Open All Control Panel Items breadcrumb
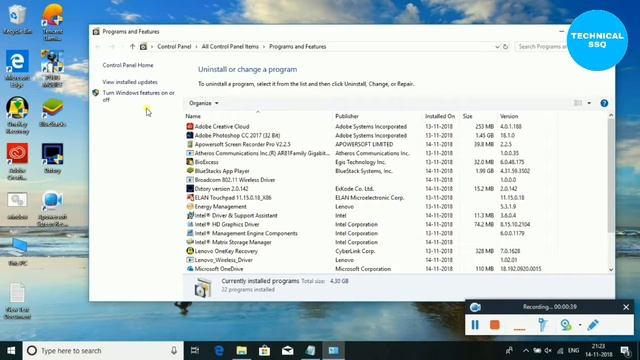 click(230, 47)
